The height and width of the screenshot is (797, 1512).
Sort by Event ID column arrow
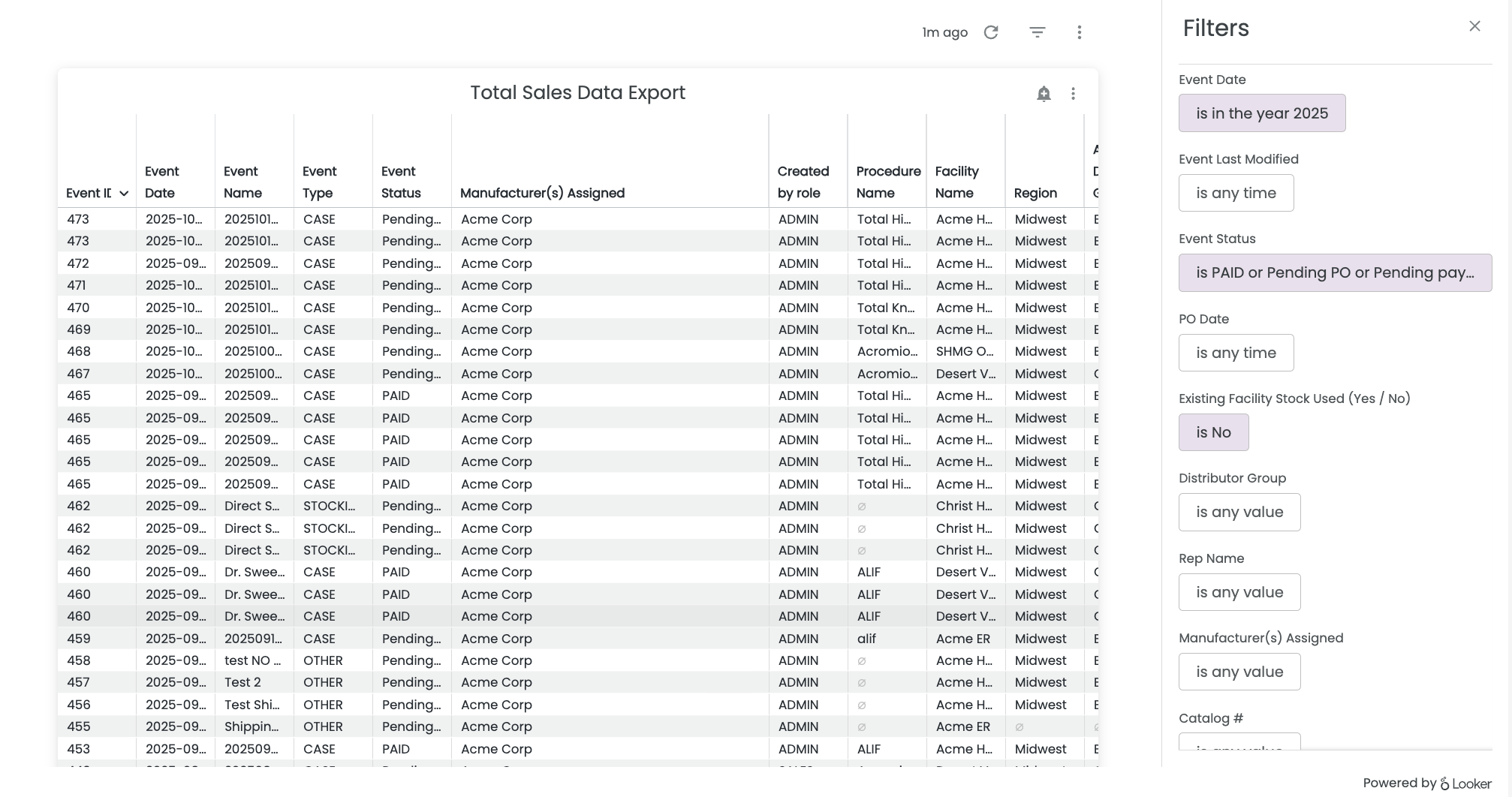124,194
